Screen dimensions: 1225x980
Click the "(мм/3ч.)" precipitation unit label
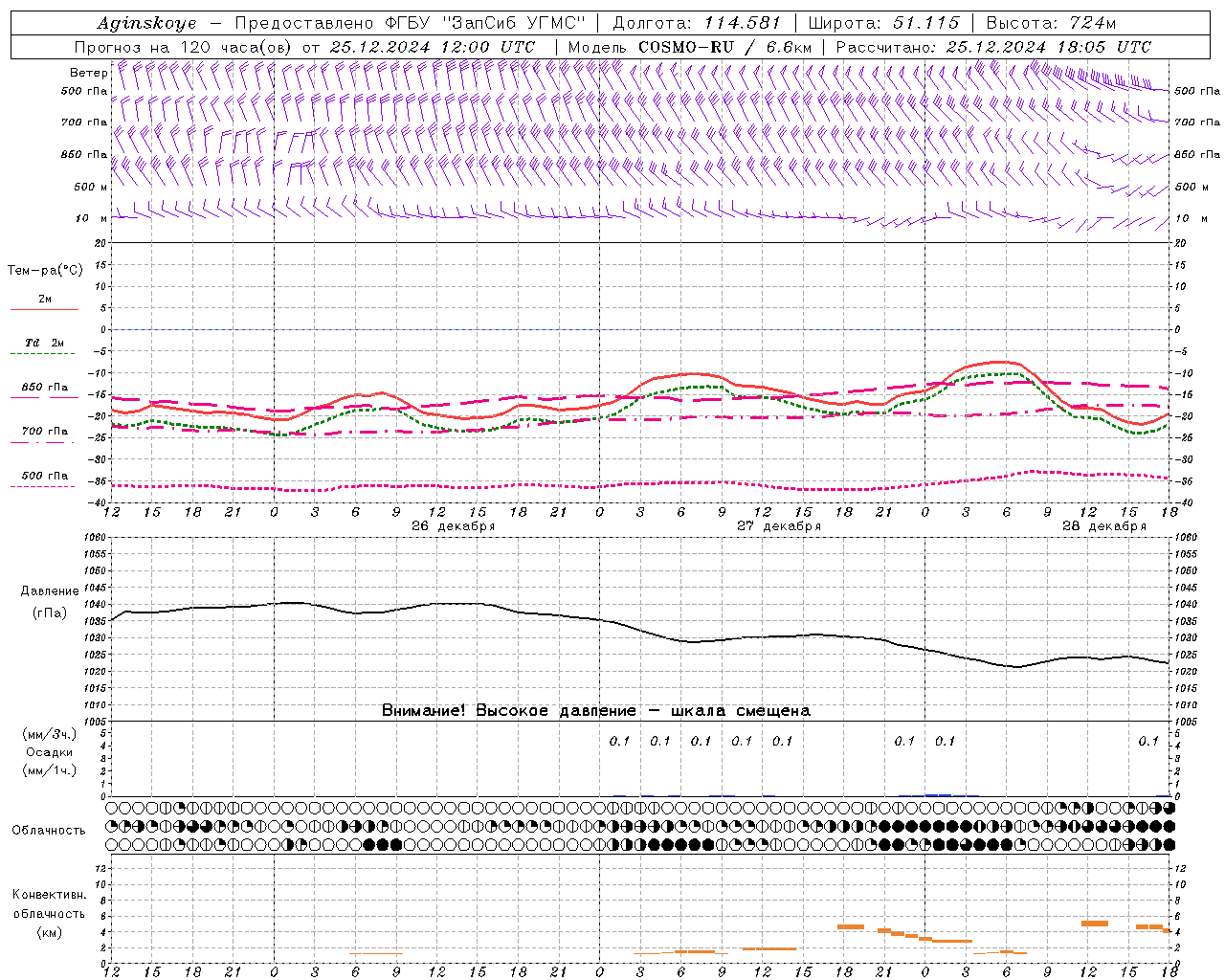pos(49,734)
